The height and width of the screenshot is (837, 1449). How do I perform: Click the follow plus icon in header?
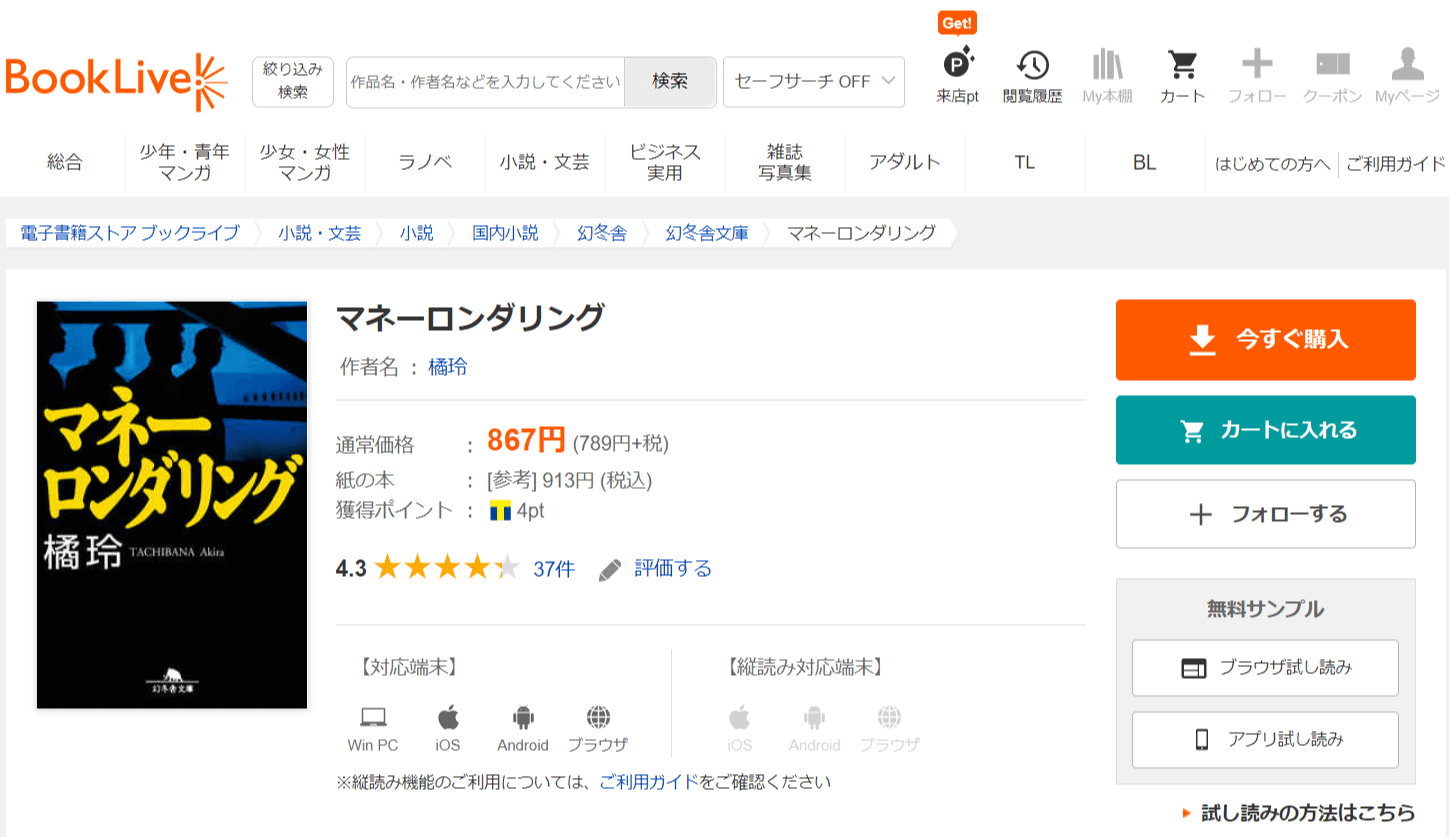(x=1257, y=67)
